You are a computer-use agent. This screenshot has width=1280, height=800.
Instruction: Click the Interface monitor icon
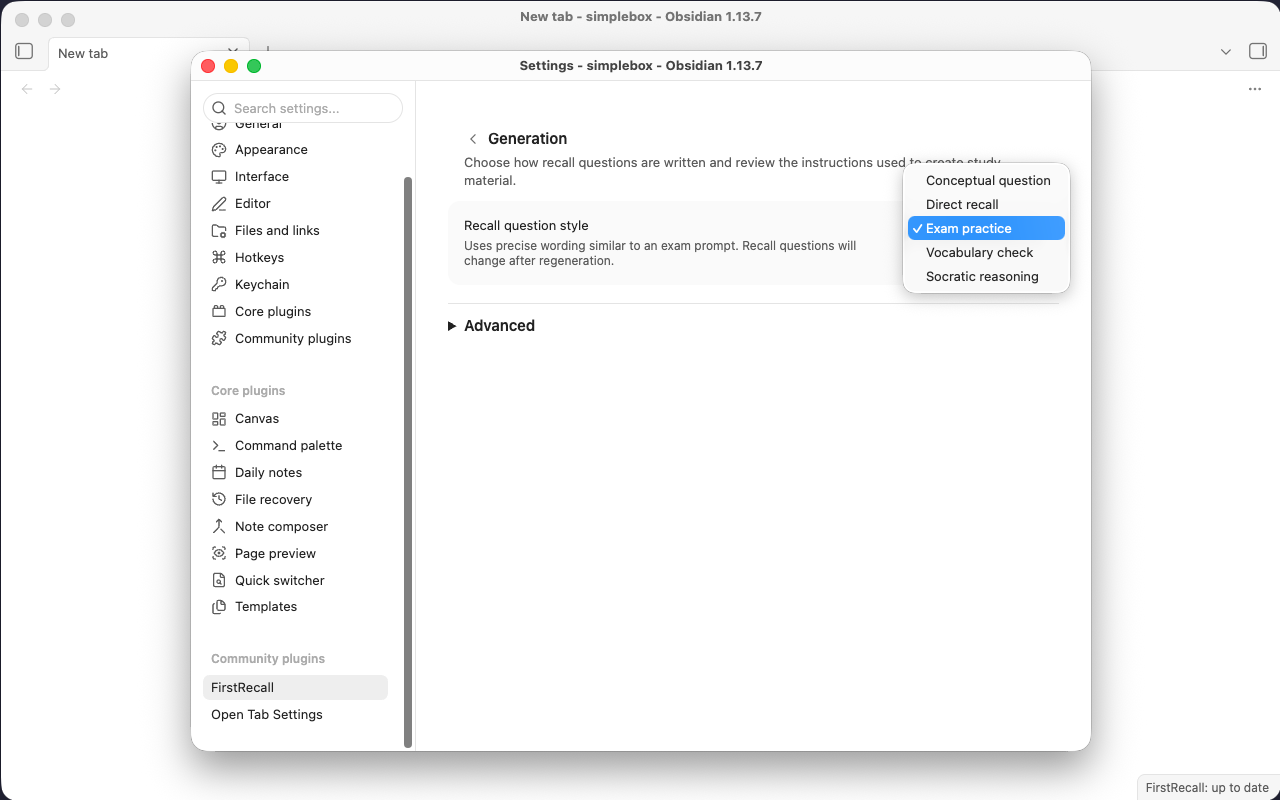[219, 177]
